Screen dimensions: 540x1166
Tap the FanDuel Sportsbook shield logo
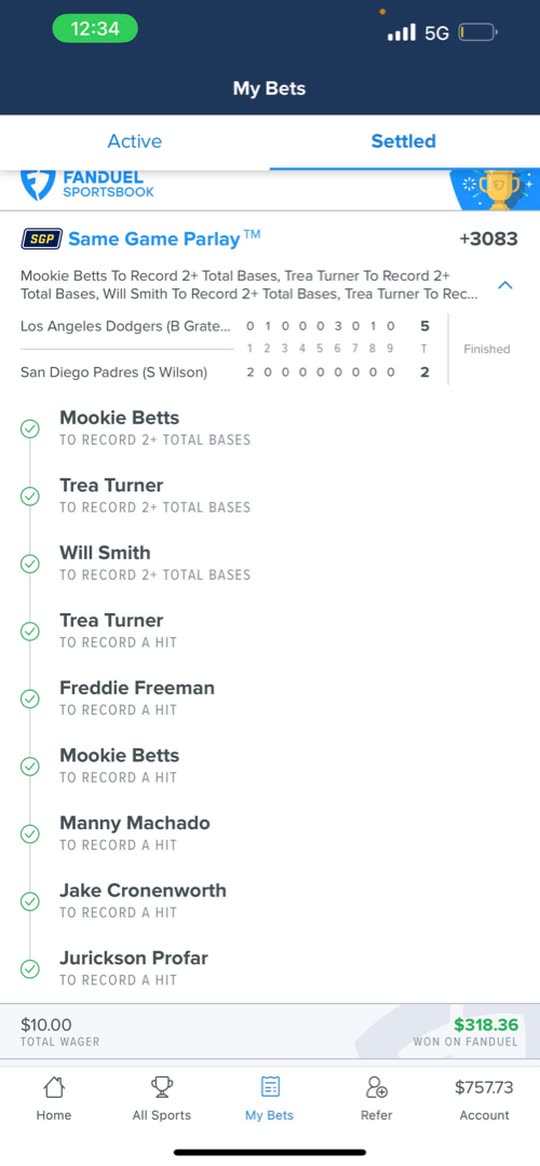[x=37, y=185]
